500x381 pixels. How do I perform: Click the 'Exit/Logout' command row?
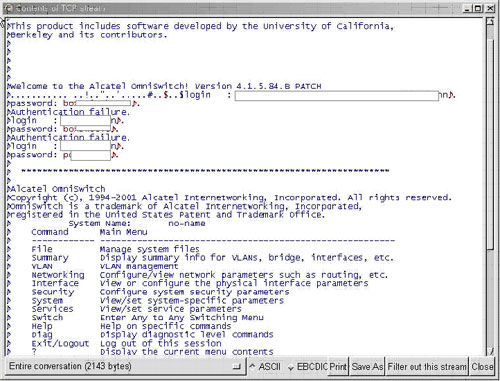tap(126, 343)
